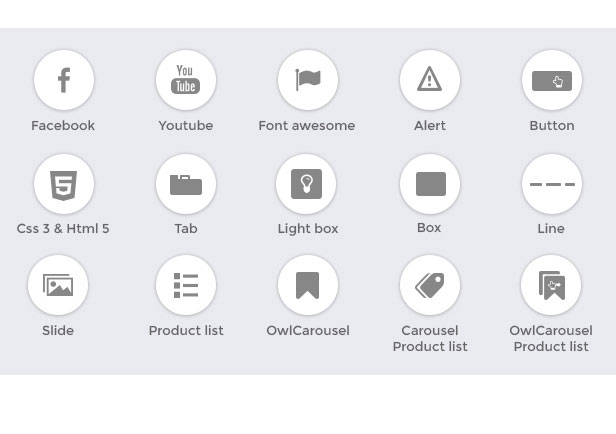This screenshot has width=616, height=434.
Task: Click the Box element icon
Action: (x=430, y=184)
